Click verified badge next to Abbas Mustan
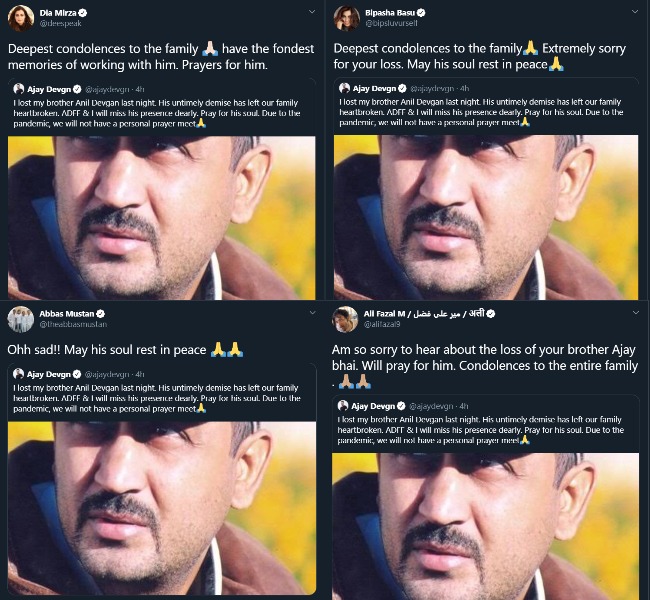The width and height of the screenshot is (650, 600). click(x=100, y=313)
